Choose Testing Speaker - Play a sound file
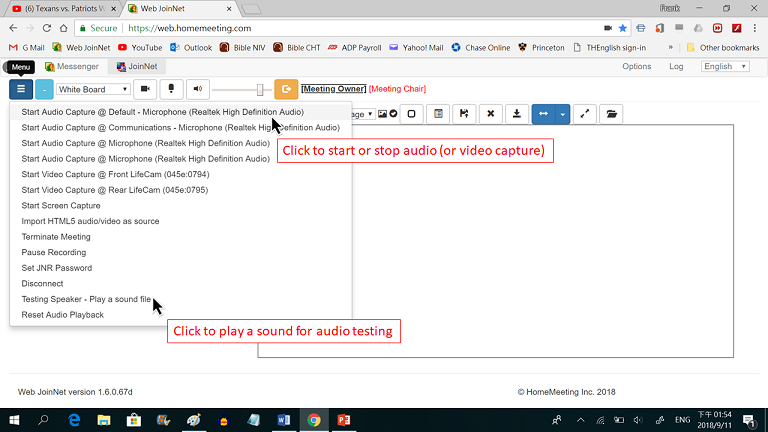This screenshot has width=768, height=432. pyautogui.click(x=86, y=299)
